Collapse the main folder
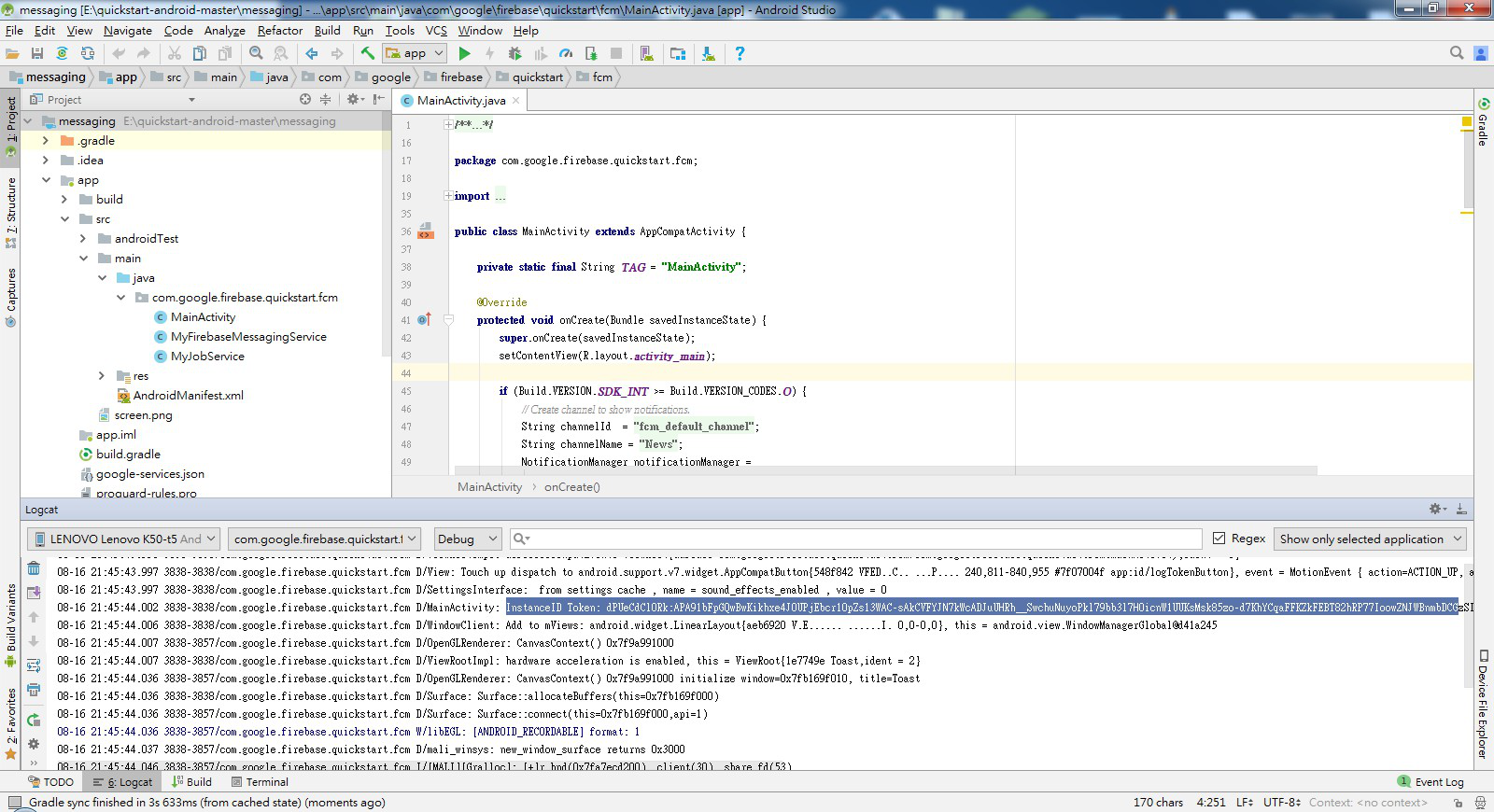Image resolution: width=1494 pixels, height=812 pixels. tap(83, 258)
